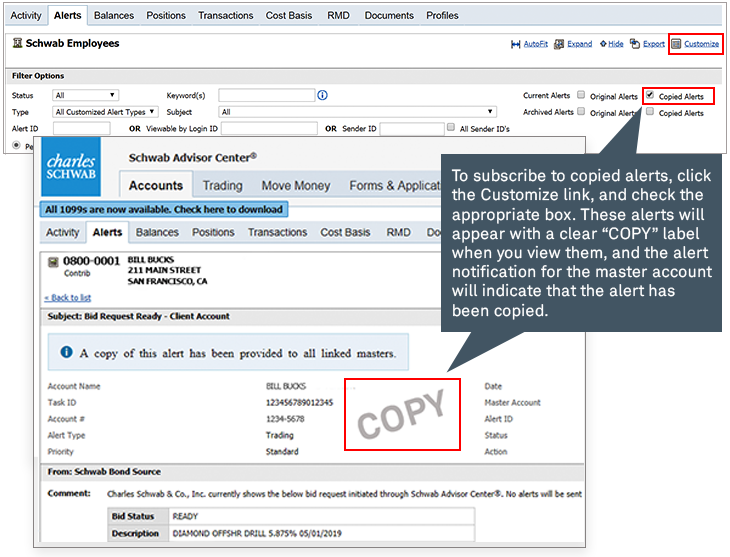Image resolution: width=730 pixels, height=557 pixels.
Task: Click the Keyword(s) info icon
Action: pos(323,95)
